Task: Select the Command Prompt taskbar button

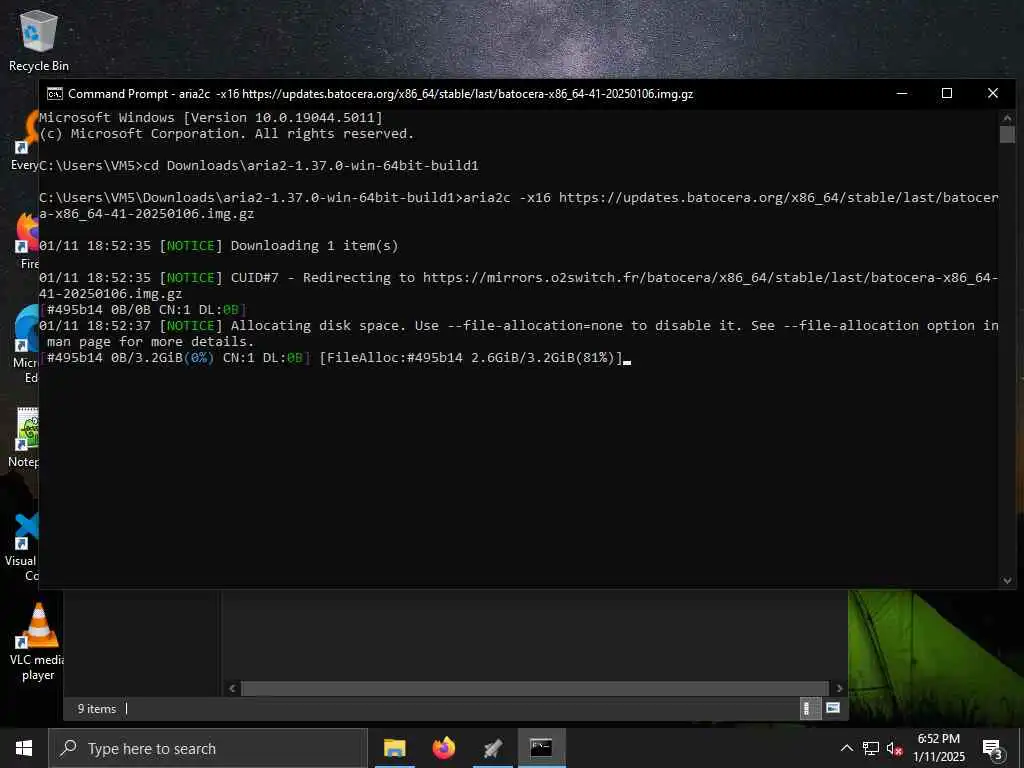Action: click(x=541, y=748)
